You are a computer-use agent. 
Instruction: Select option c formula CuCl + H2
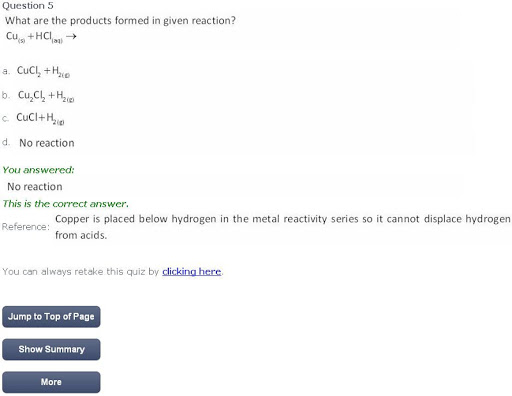tap(40, 118)
